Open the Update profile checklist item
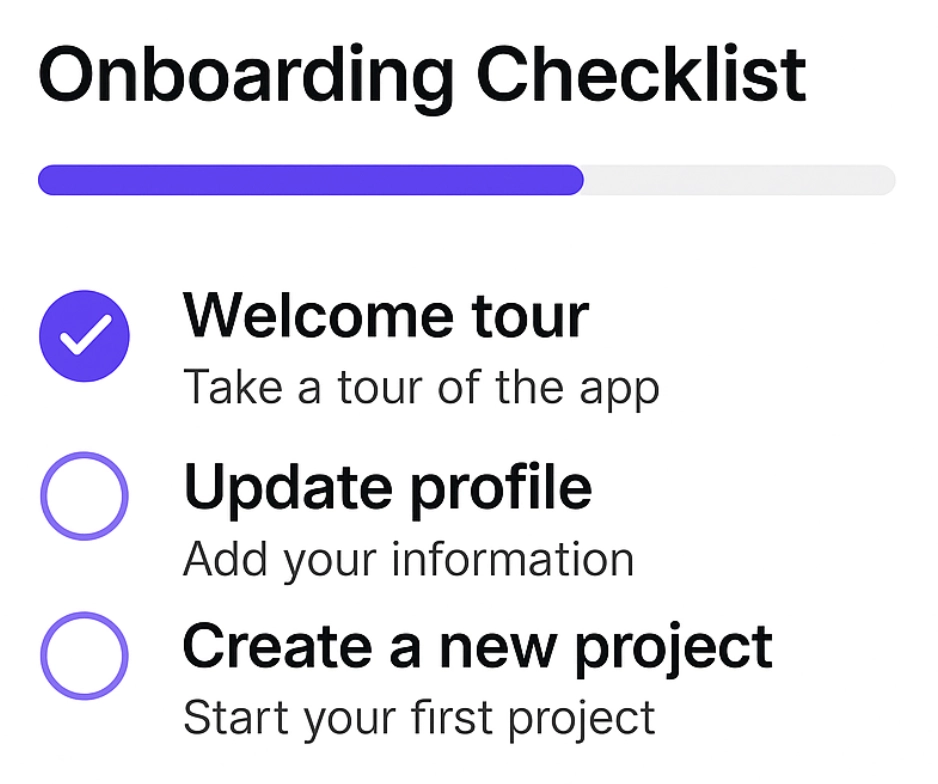Viewport: 938px width, 784px height. (x=387, y=487)
